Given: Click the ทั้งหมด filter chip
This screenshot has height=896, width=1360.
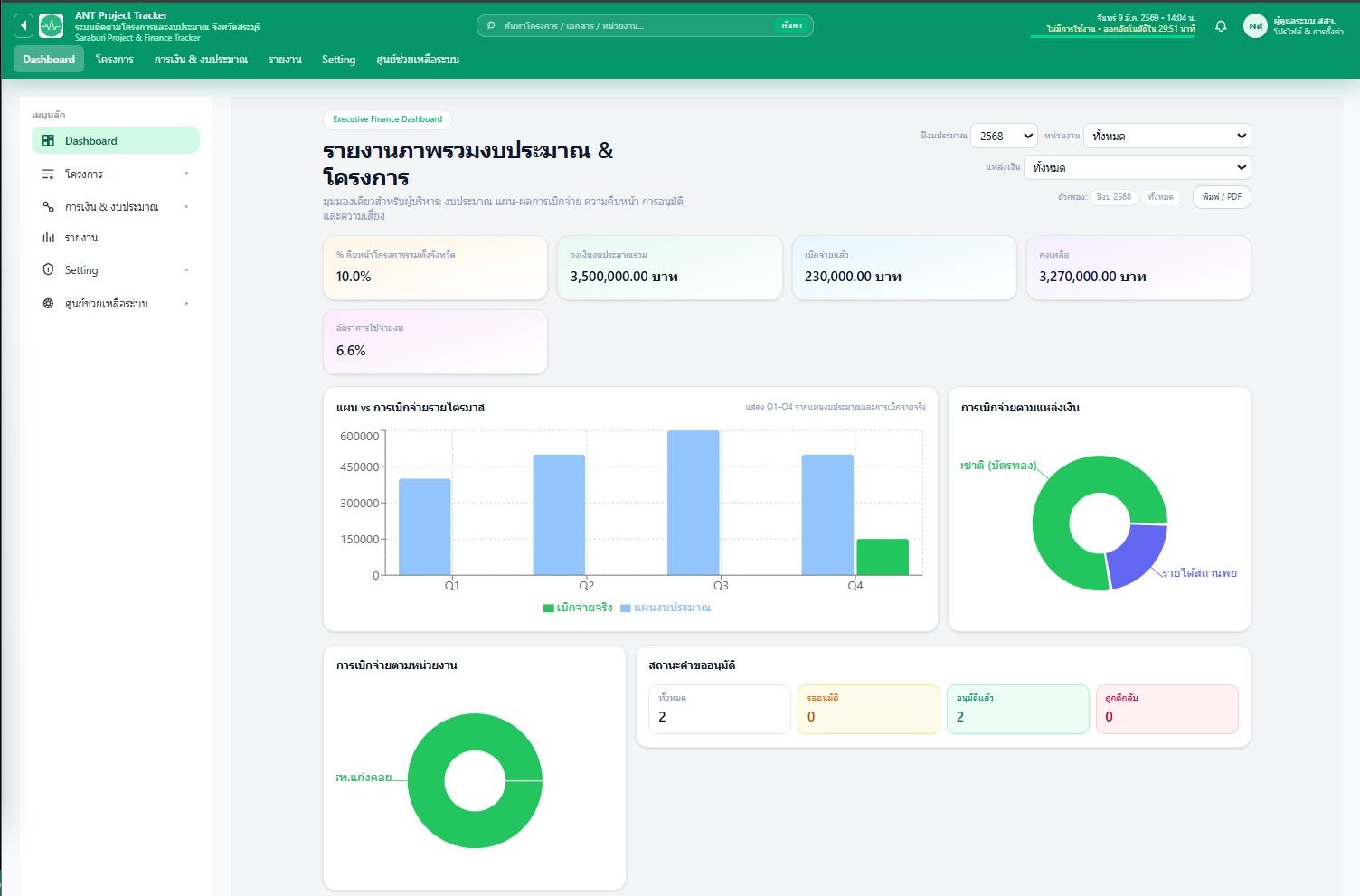Looking at the screenshot, I should (1160, 197).
